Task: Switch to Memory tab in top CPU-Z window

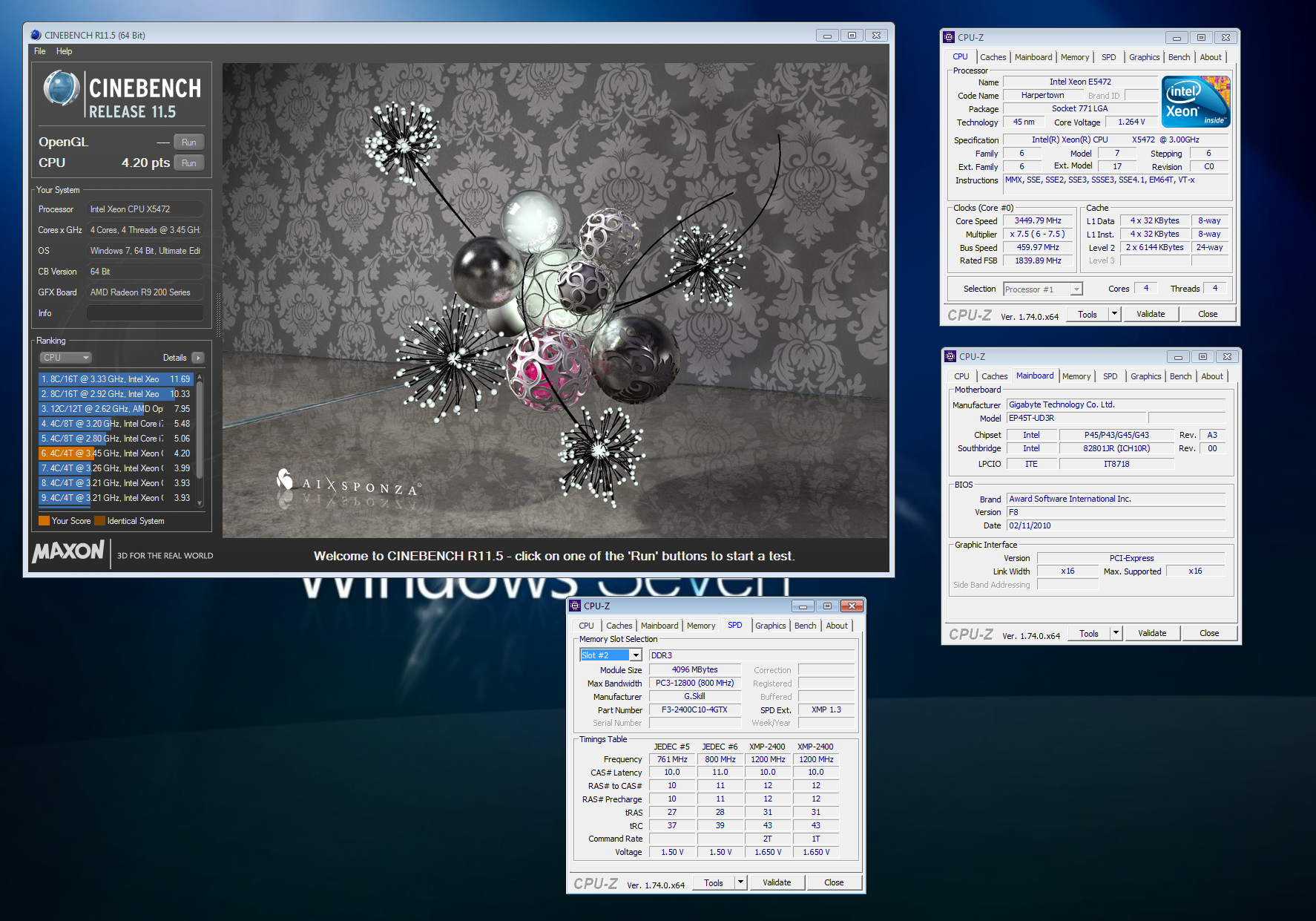Action: tap(1075, 57)
